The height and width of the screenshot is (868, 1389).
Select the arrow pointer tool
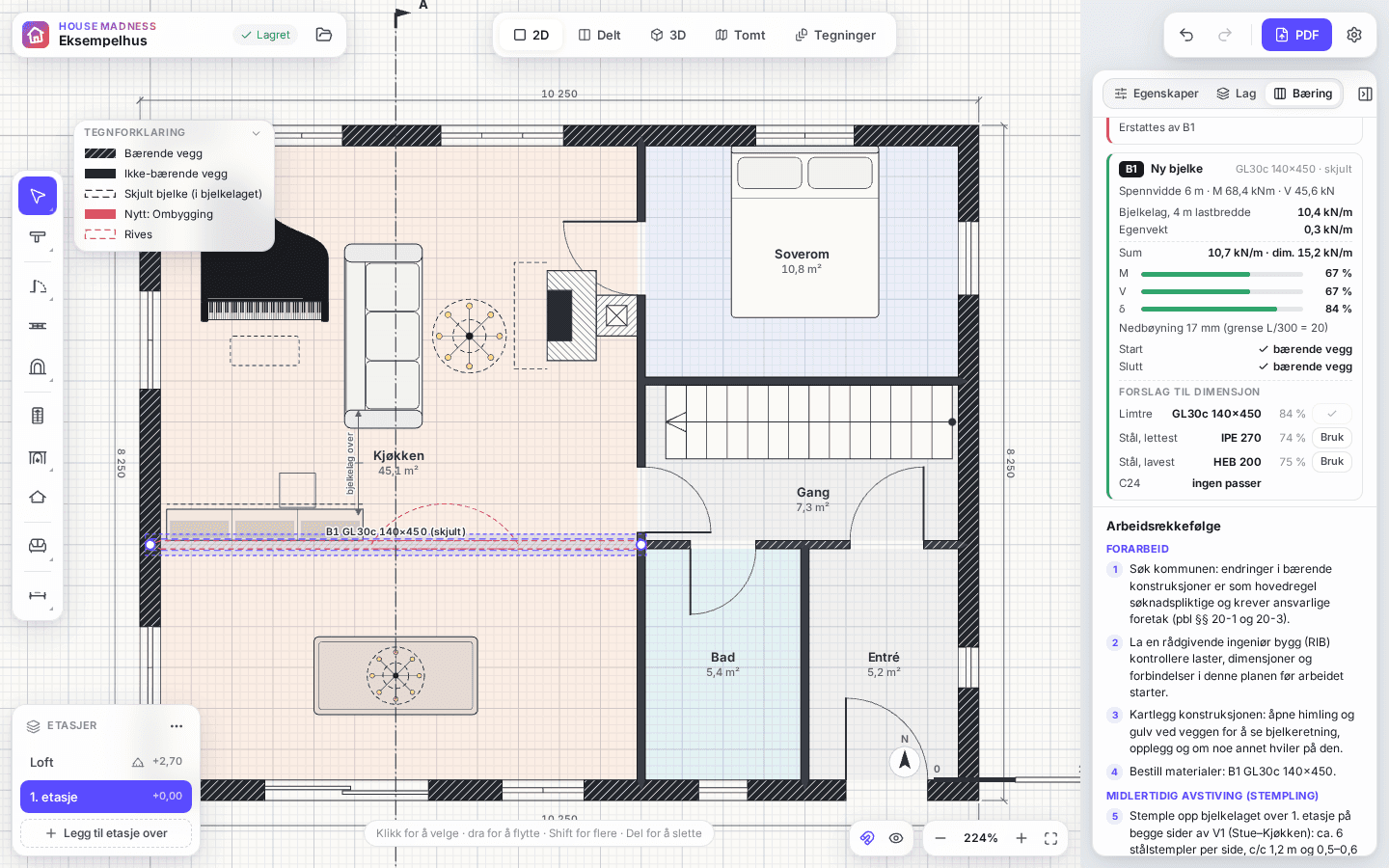click(x=38, y=197)
